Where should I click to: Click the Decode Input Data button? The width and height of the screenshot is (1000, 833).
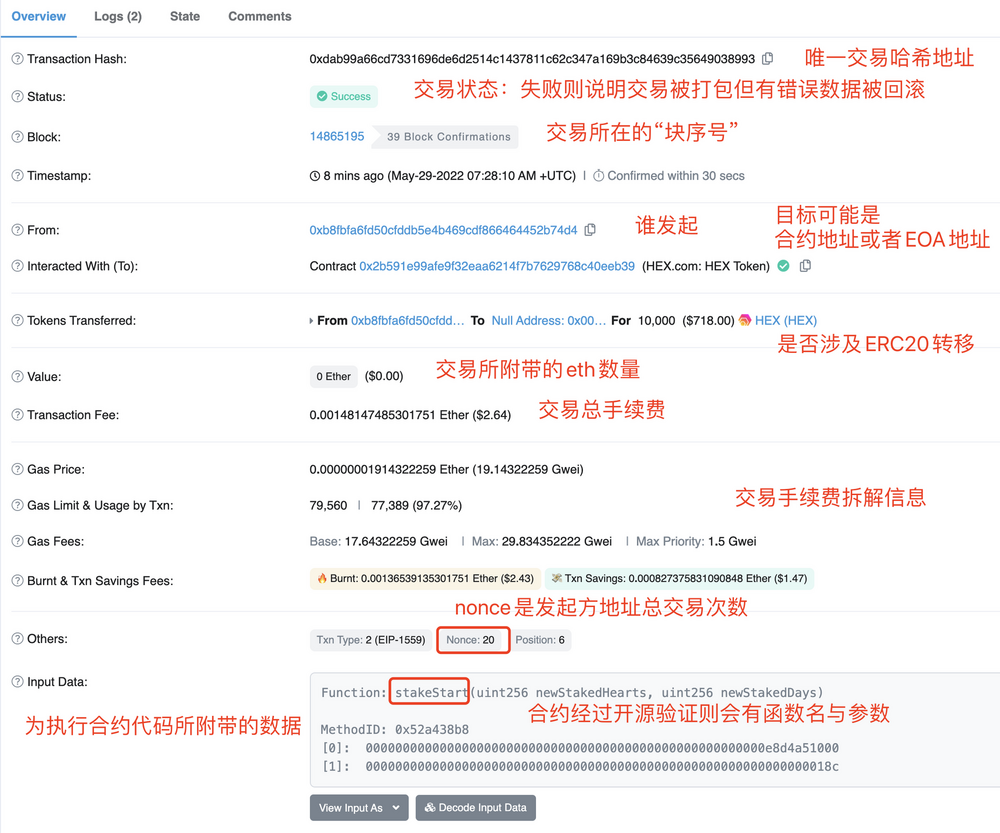[476, 807]
